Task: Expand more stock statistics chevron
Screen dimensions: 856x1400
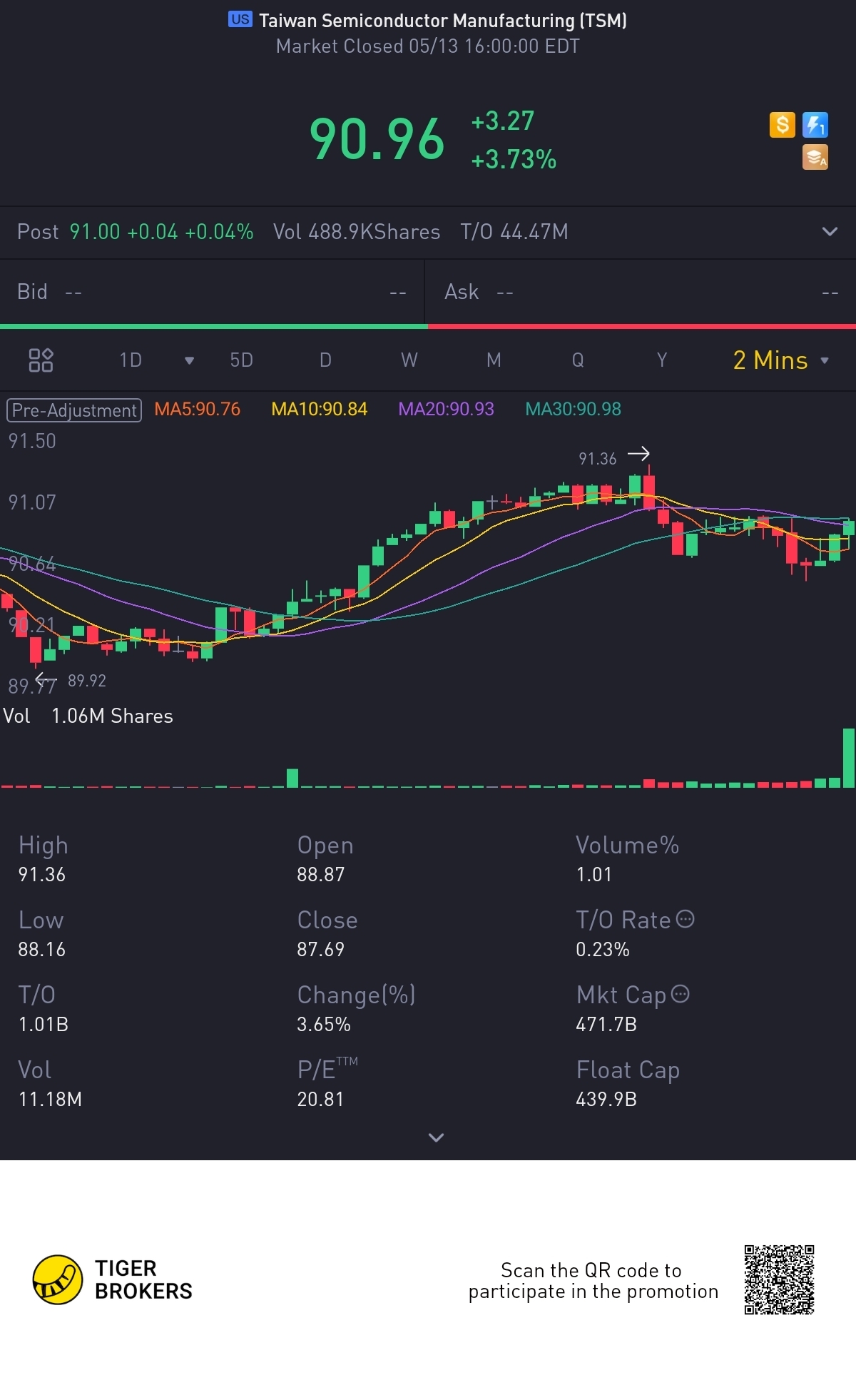Action: pos(436,1137)
